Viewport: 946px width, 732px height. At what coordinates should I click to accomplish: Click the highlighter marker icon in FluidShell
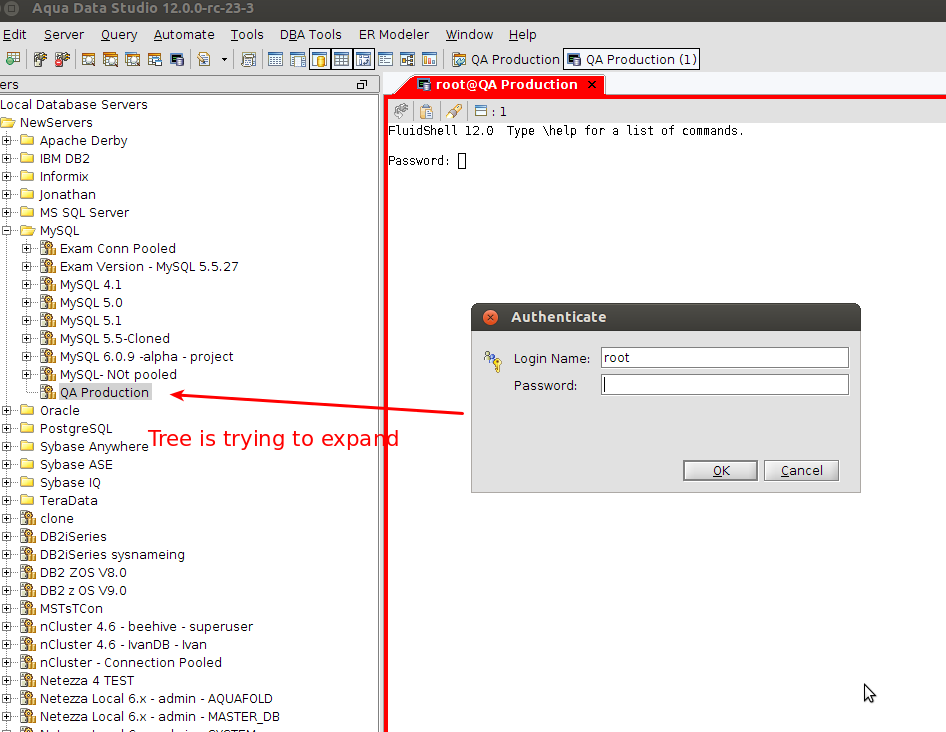454,111
